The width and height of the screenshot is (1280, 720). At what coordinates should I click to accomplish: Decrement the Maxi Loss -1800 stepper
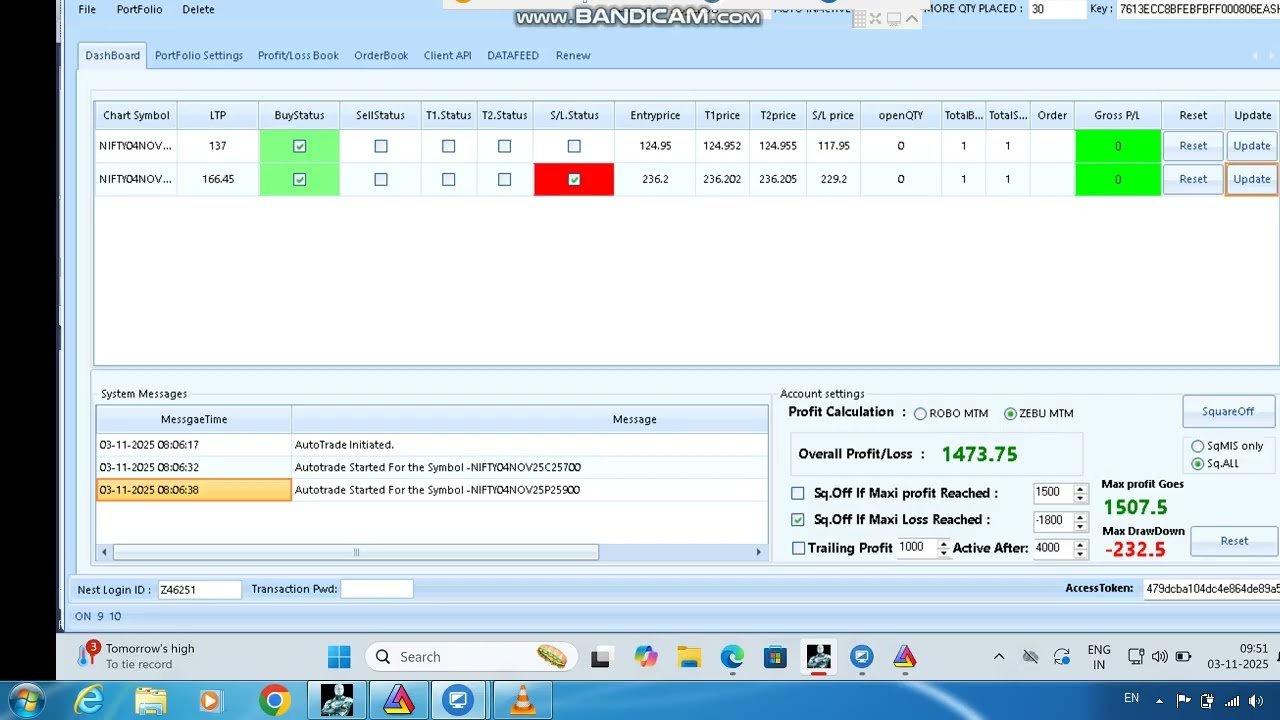point(1078,525)
